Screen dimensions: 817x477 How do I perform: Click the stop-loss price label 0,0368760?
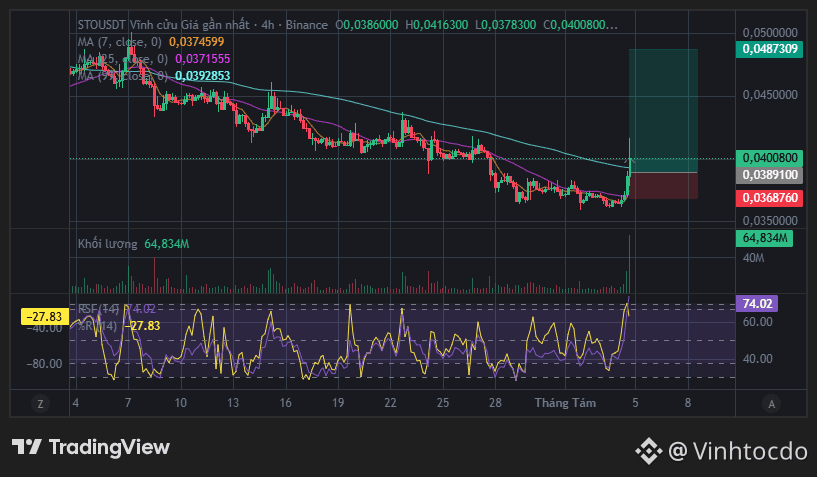pos(770,198)
